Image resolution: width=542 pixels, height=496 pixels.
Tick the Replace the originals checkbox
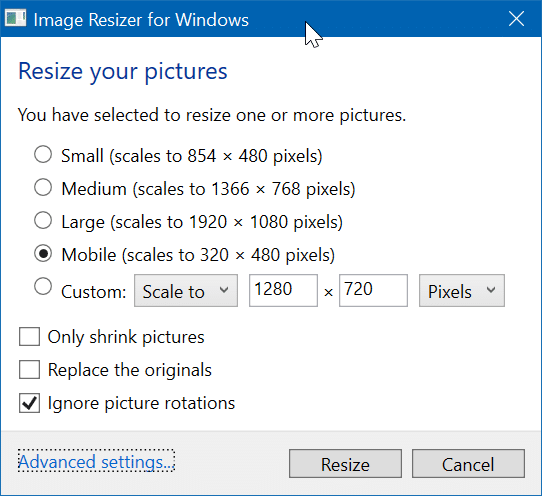(29, 370)
